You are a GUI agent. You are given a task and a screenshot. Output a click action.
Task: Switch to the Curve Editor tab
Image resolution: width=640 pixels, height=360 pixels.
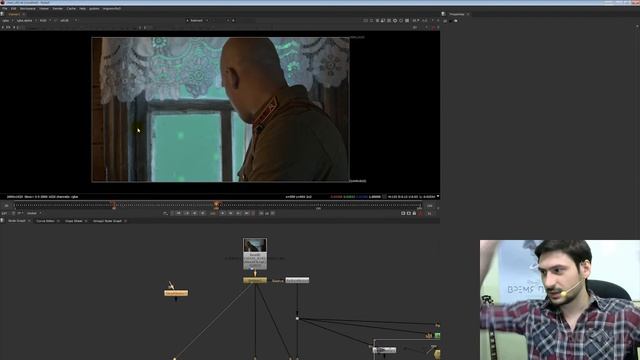(45, 221)
